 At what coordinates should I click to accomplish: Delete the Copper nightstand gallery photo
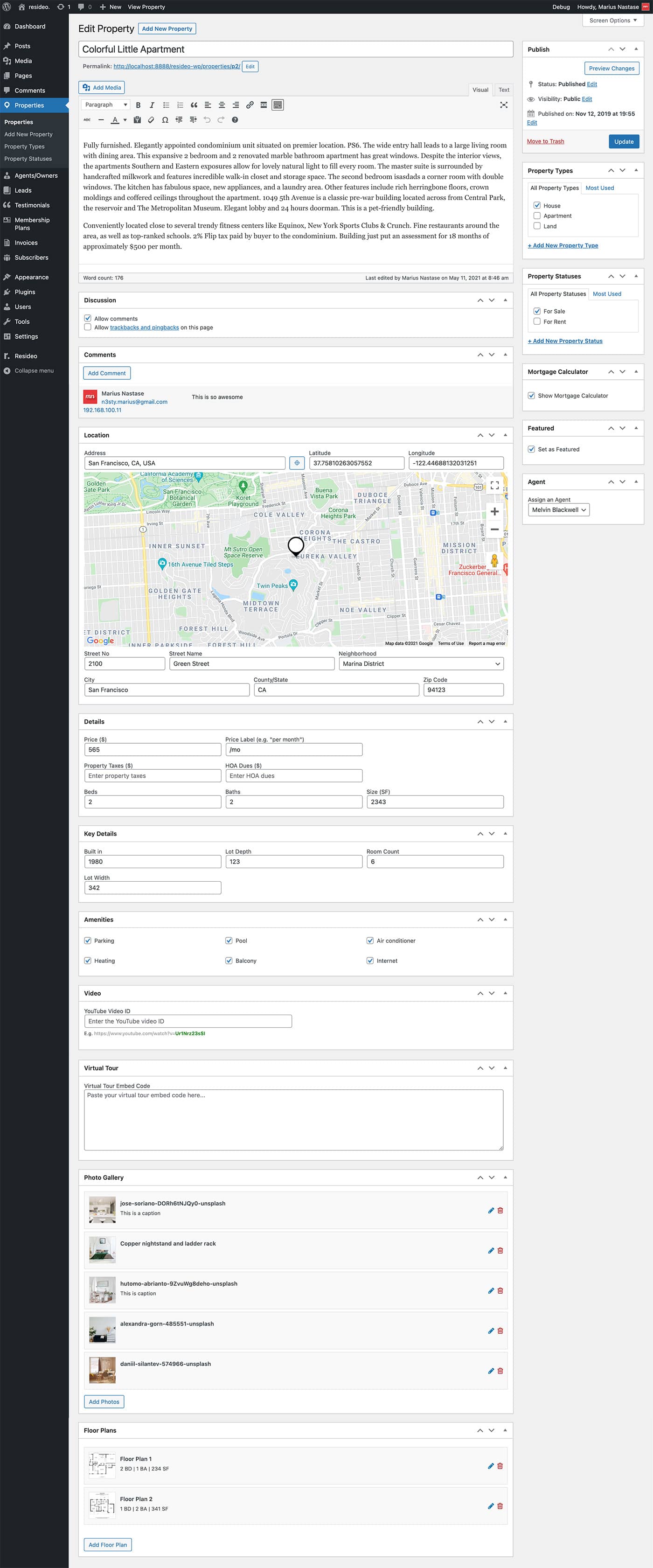coord(500,1251)
